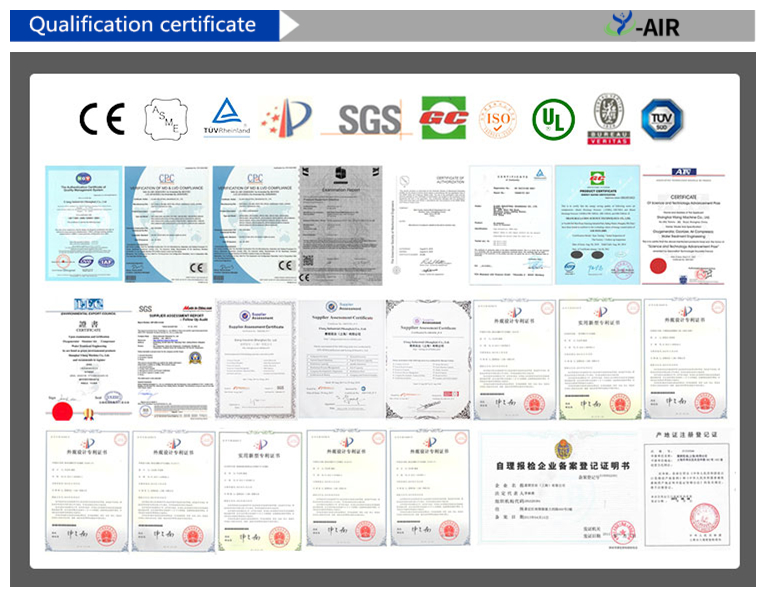Open the blue GC Product Certificate
The height and width of the screenshot is (597, 766).
(x=597, y=225)
